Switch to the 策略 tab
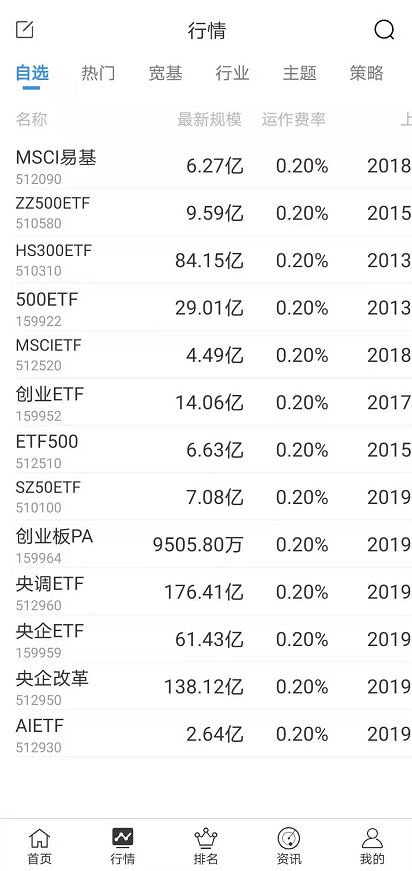Image resolution: width=412 pixels, height=871 pixels. pos(366,73)
